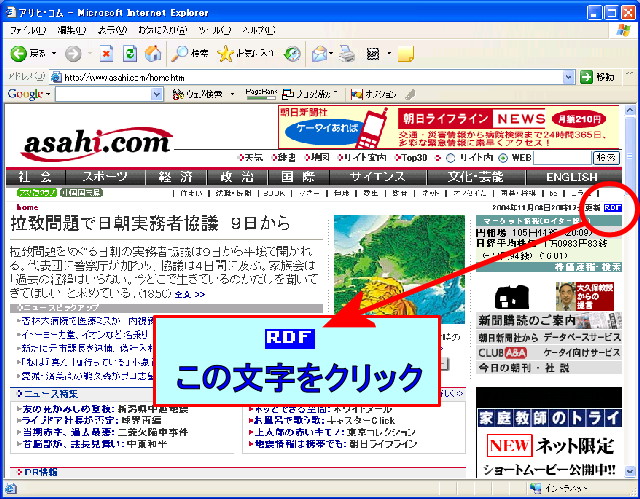Click 新聞購読のご案内 banner
The image size is (640, 499).
point(549,321)
